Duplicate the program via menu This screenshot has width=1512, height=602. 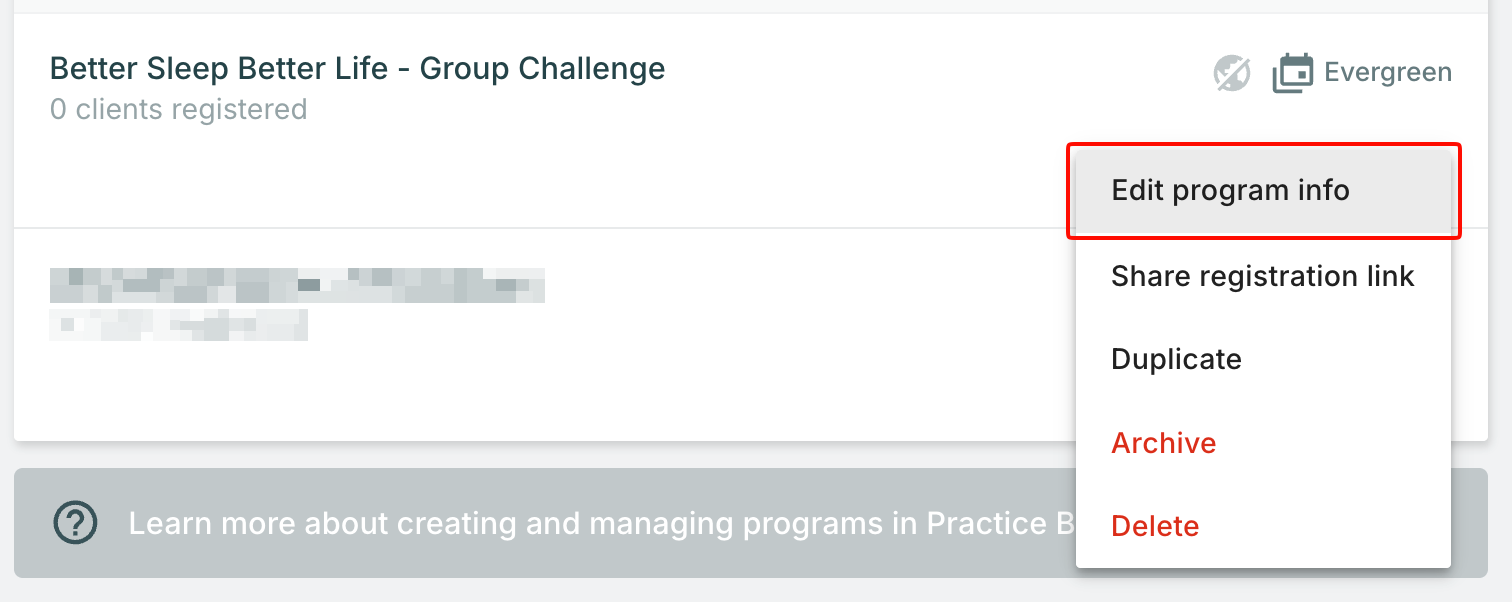point(1176,359)
